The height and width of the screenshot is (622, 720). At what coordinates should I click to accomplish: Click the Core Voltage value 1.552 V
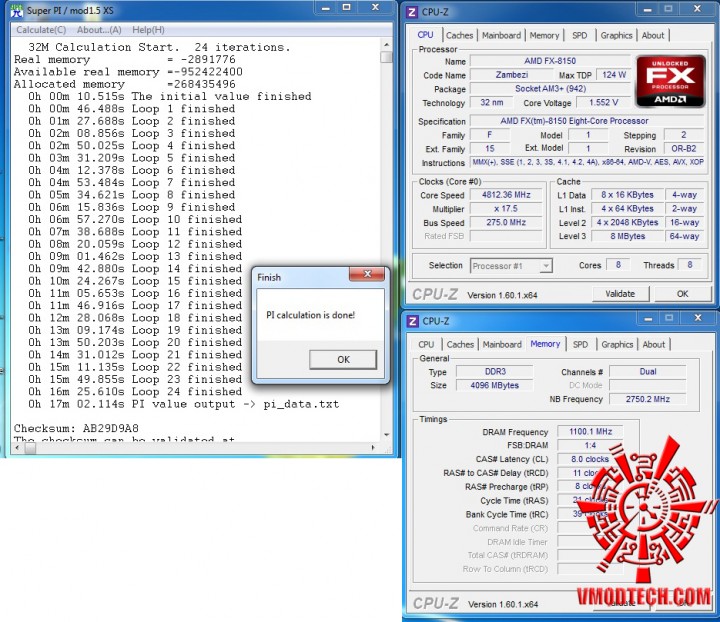point(603,102)
